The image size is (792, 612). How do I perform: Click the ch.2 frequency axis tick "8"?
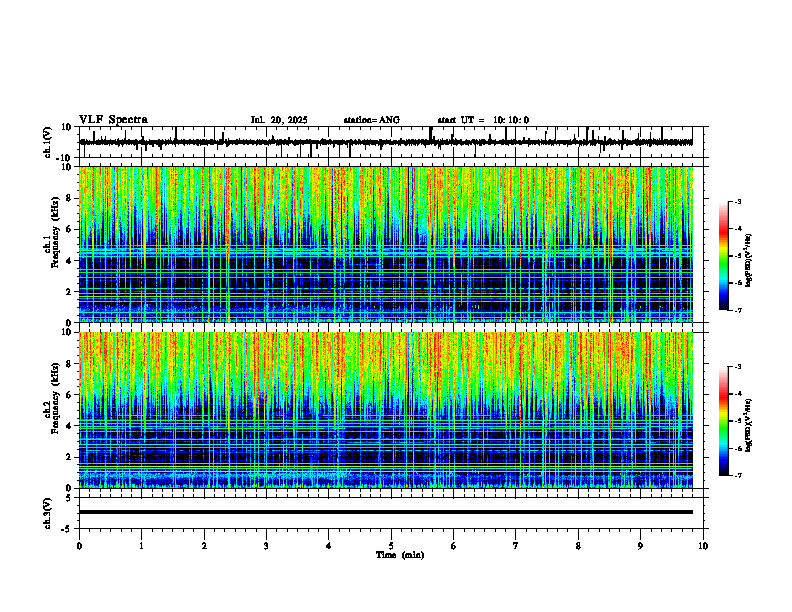(70, 364)
